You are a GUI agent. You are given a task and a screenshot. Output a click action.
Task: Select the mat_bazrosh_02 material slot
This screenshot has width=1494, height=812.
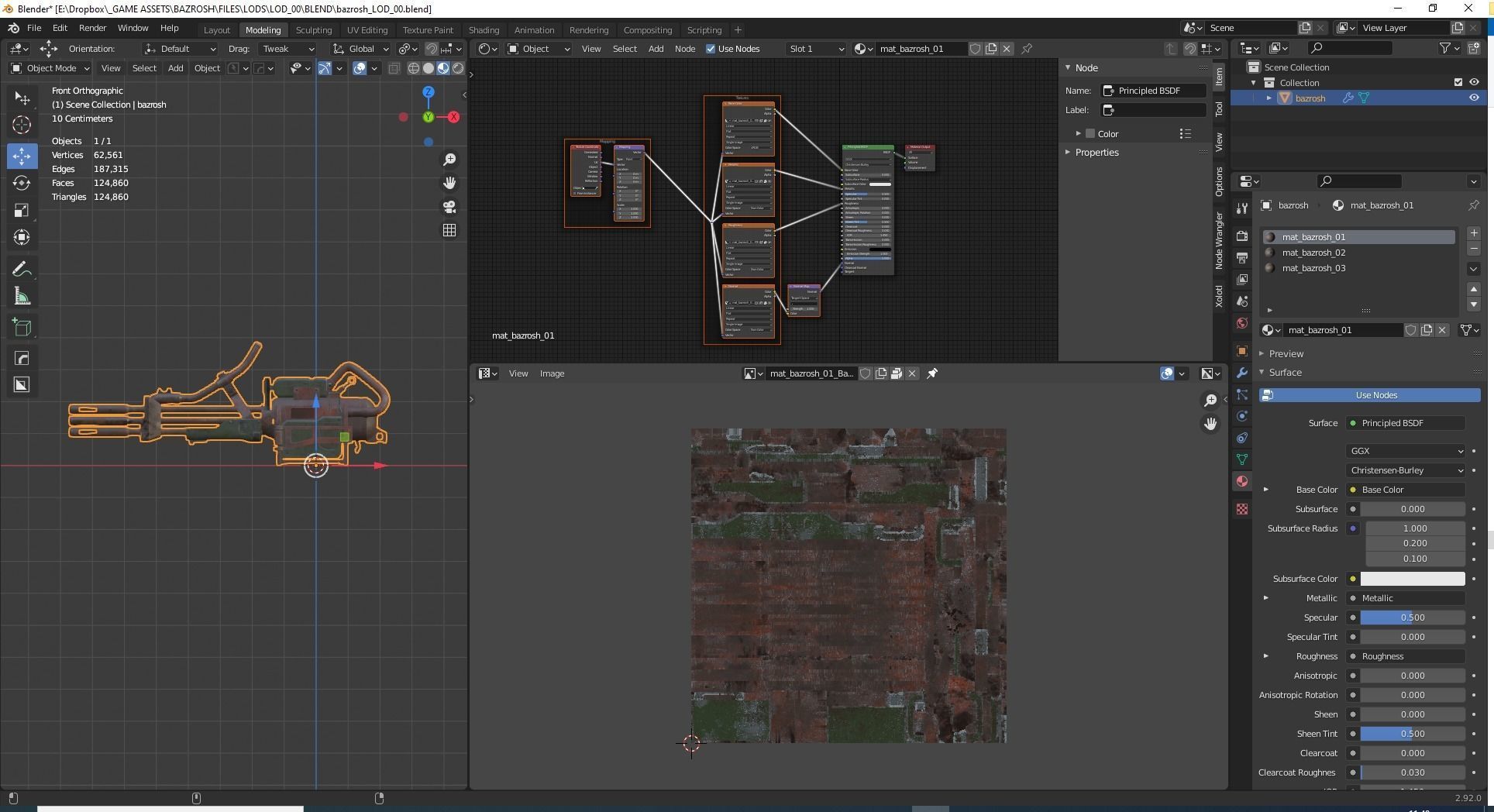(x=1313, y=253)
